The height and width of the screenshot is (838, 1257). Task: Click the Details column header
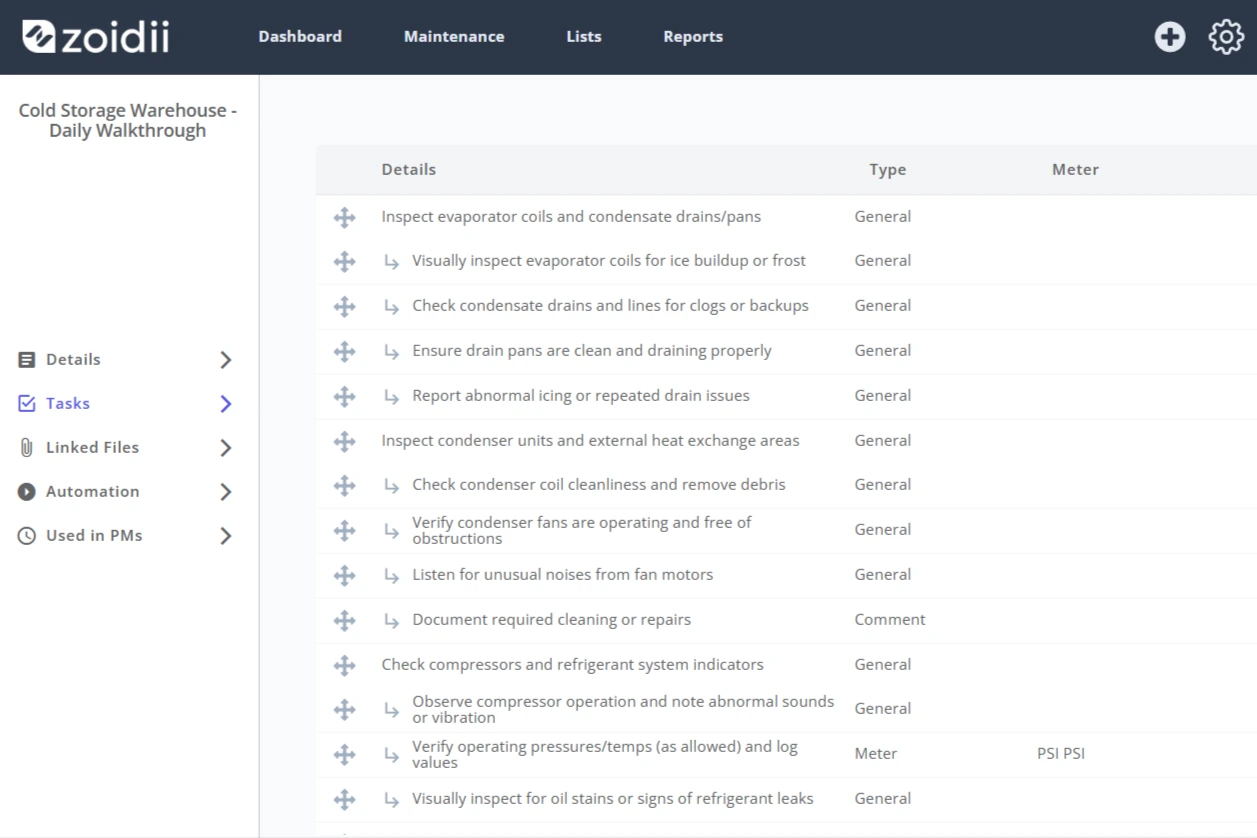pos(409,170)
